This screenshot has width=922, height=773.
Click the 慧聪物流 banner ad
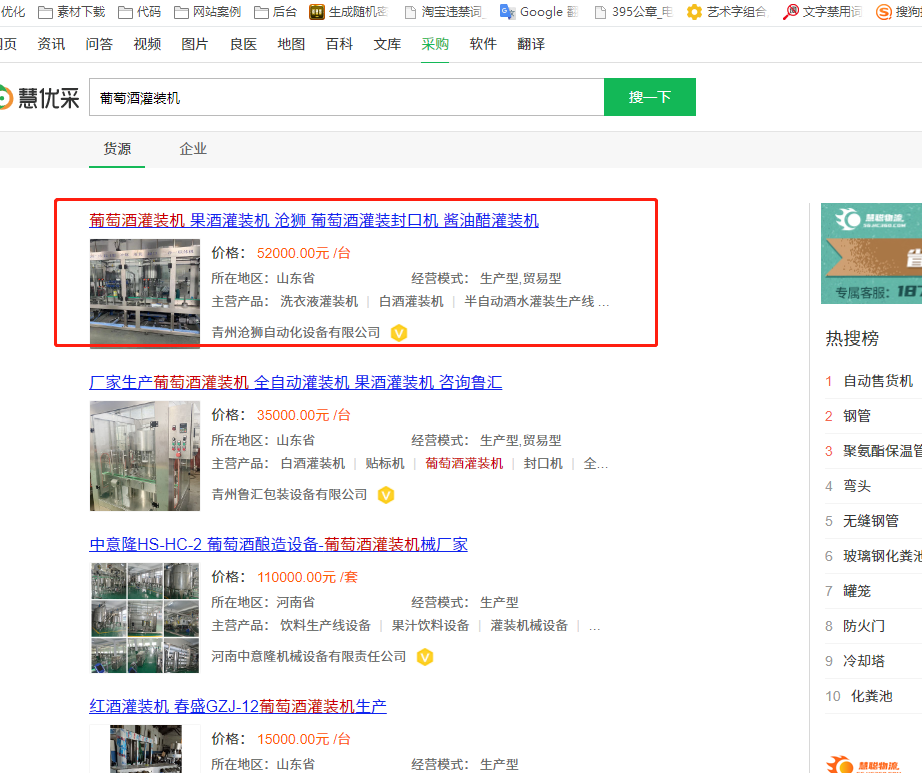coord(871,253)
